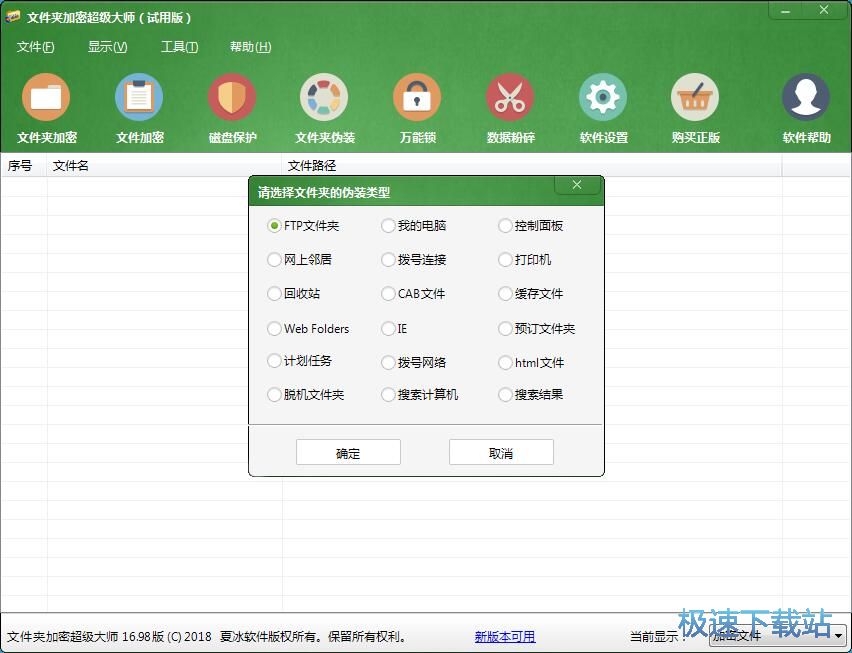The image size is (852, 653).
Task: Select the 磁盘保护 disk protection shield icon
Action: [232, 99]
